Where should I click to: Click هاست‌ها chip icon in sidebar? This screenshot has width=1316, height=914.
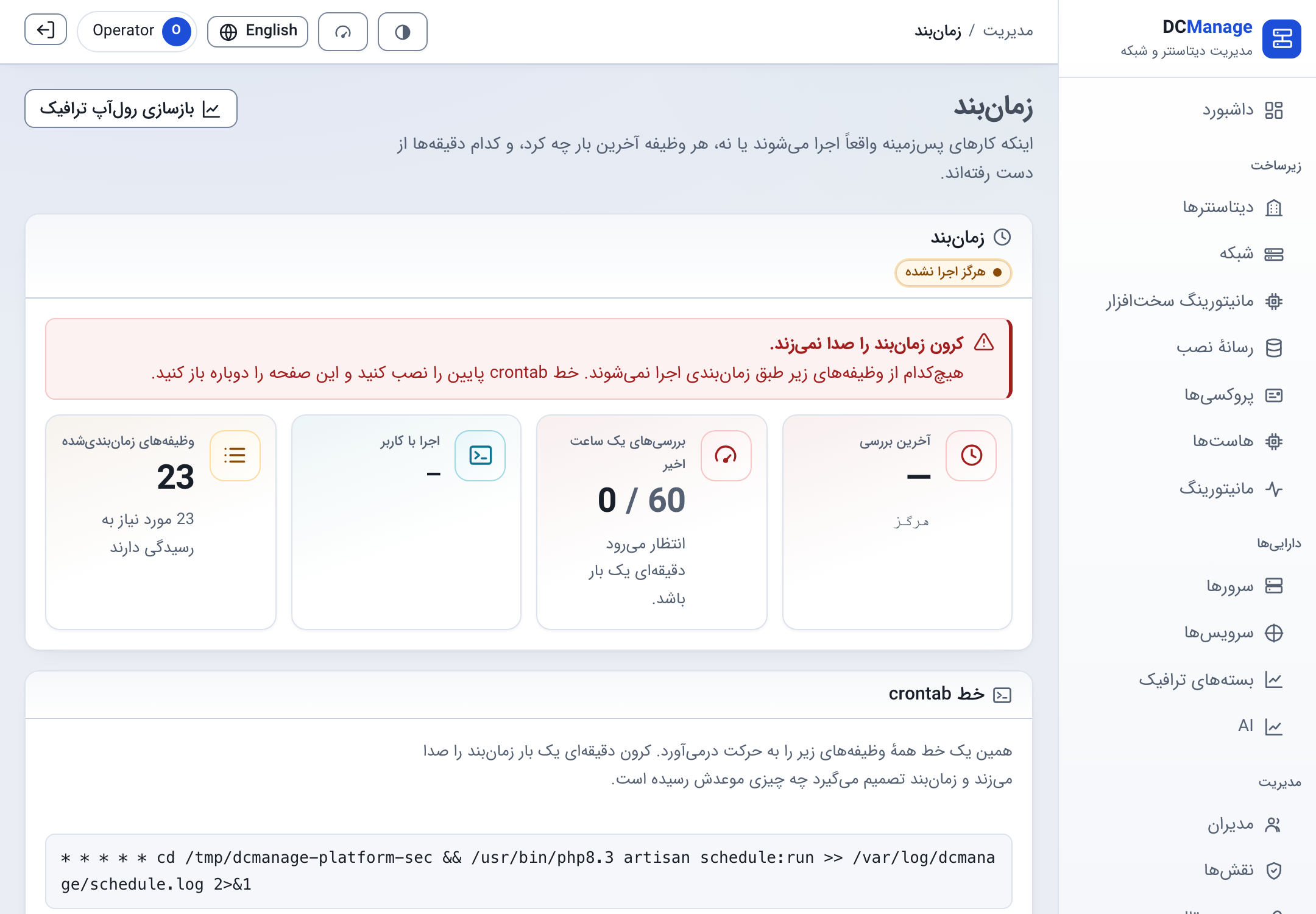[1273, 442]
